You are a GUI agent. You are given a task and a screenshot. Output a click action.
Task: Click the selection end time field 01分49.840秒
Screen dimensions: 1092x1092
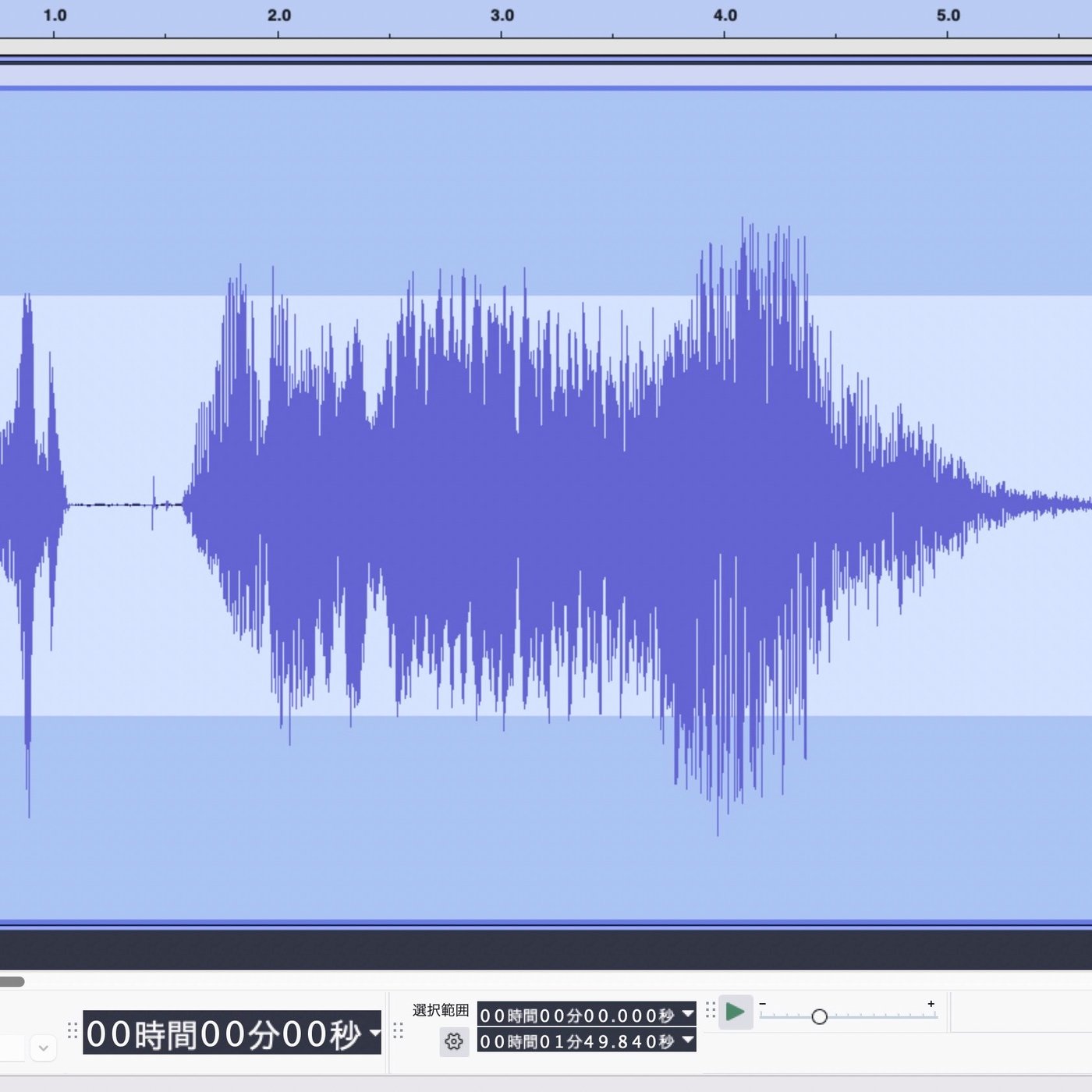(x=577, y=1041)
